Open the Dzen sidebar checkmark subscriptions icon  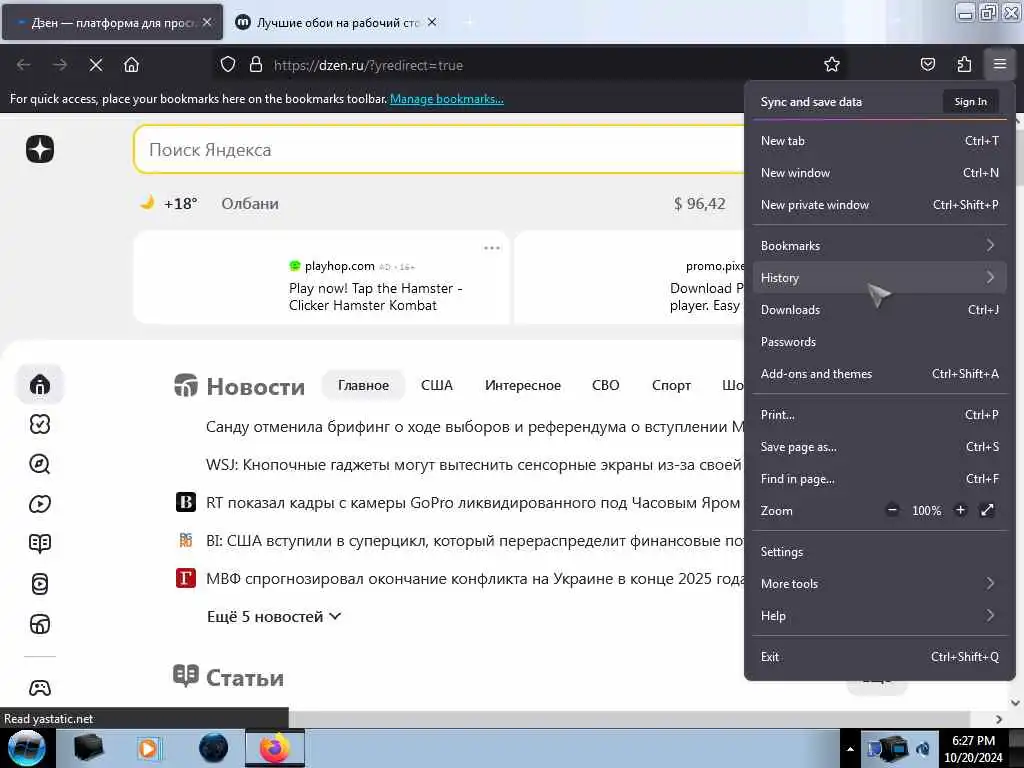tap(40, 424)
